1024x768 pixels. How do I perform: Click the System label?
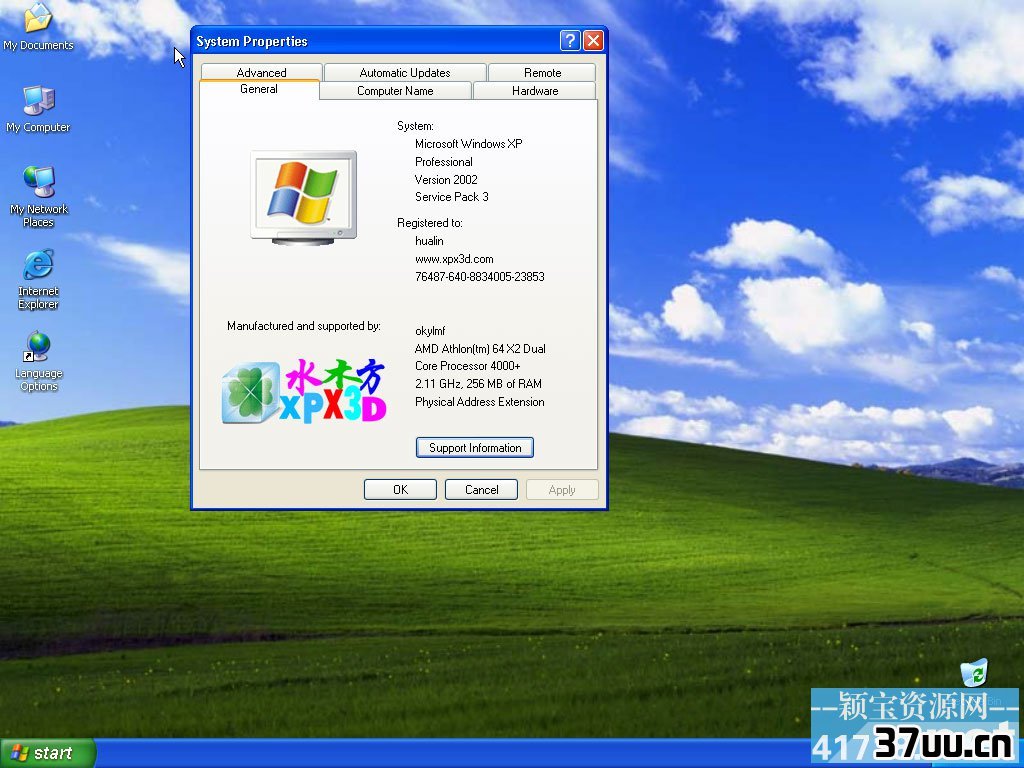point(415,126)
